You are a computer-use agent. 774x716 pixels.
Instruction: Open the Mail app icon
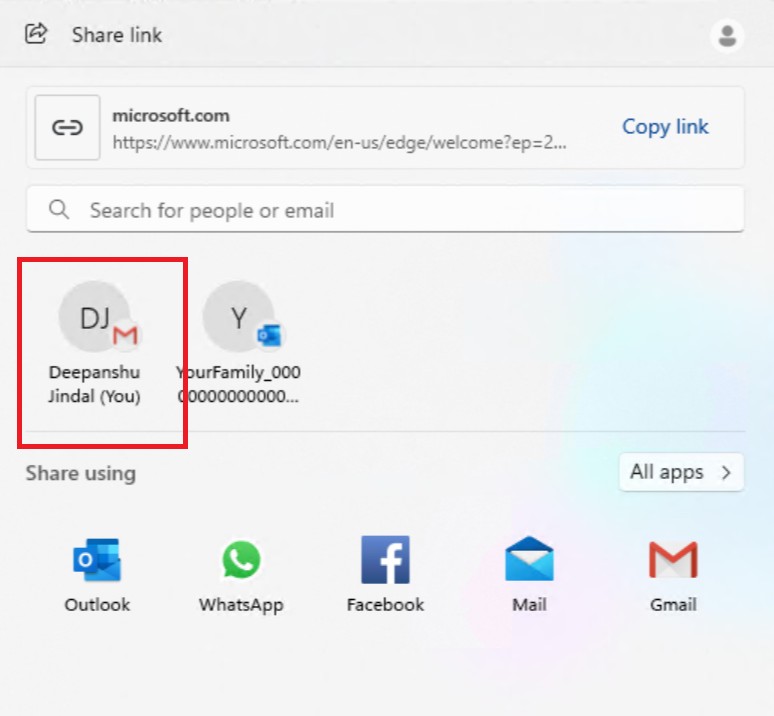coord(529,560)
